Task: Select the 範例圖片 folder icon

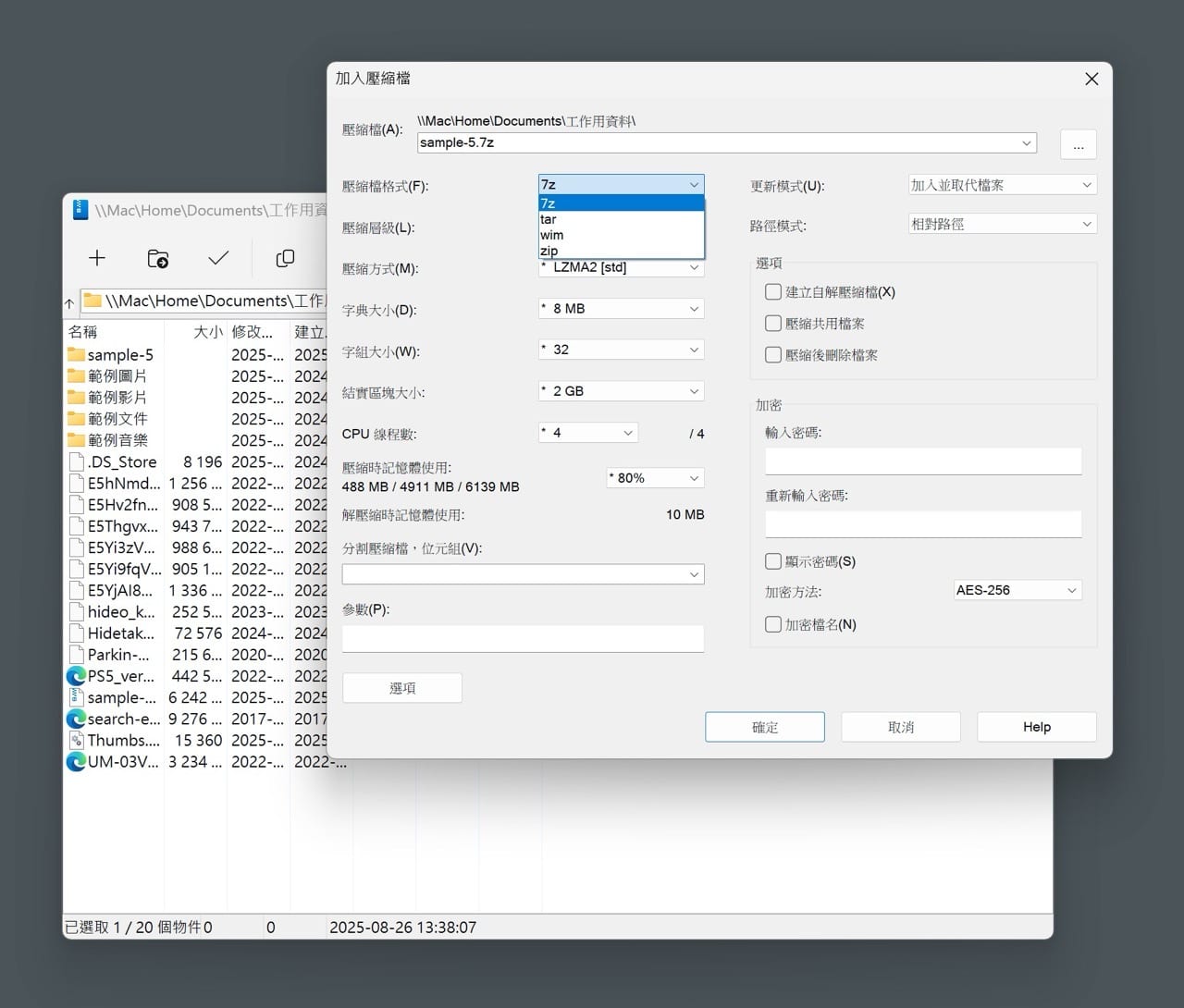Action: pos(76,375)
